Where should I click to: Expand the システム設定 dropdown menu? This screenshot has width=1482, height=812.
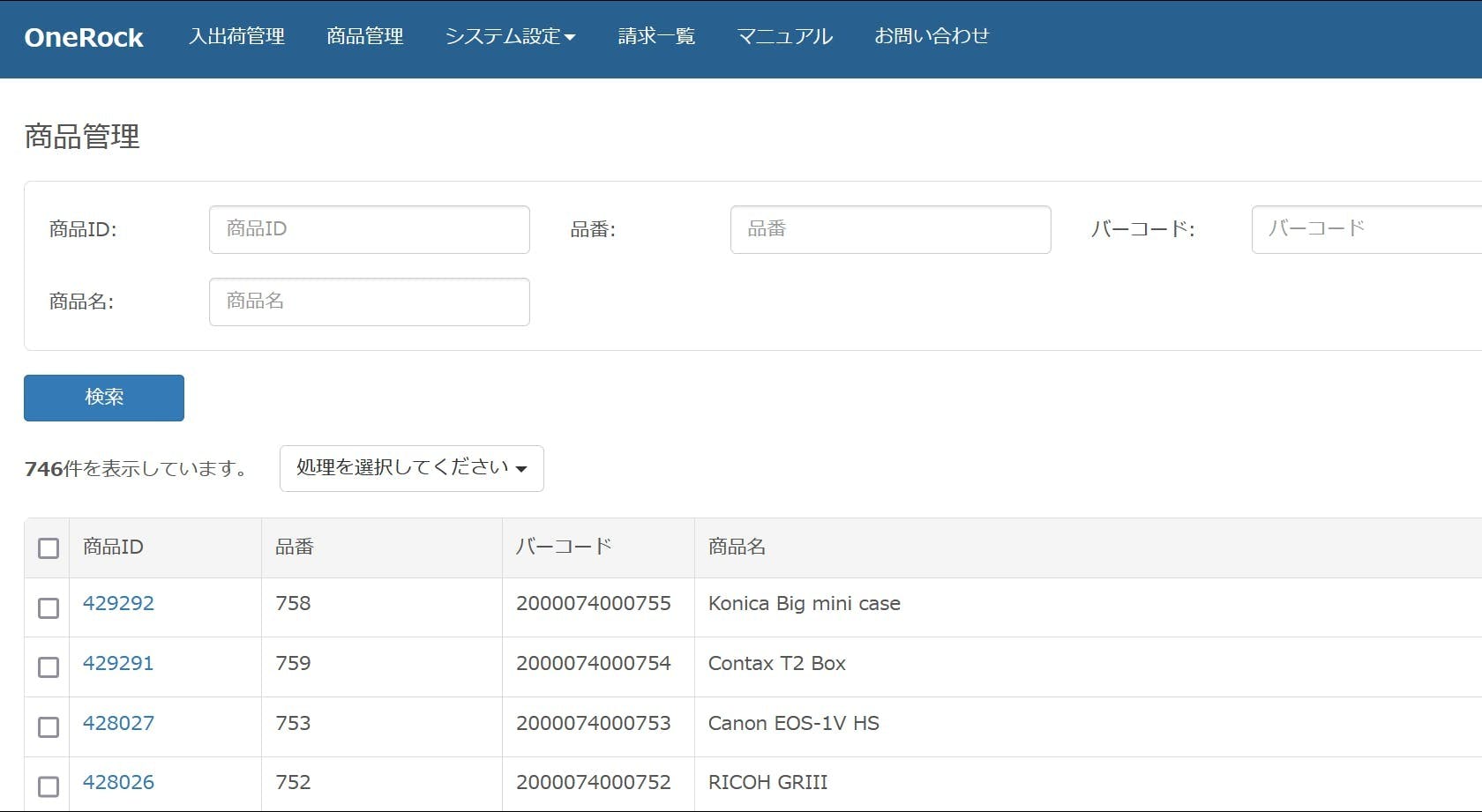pos(510,36)
